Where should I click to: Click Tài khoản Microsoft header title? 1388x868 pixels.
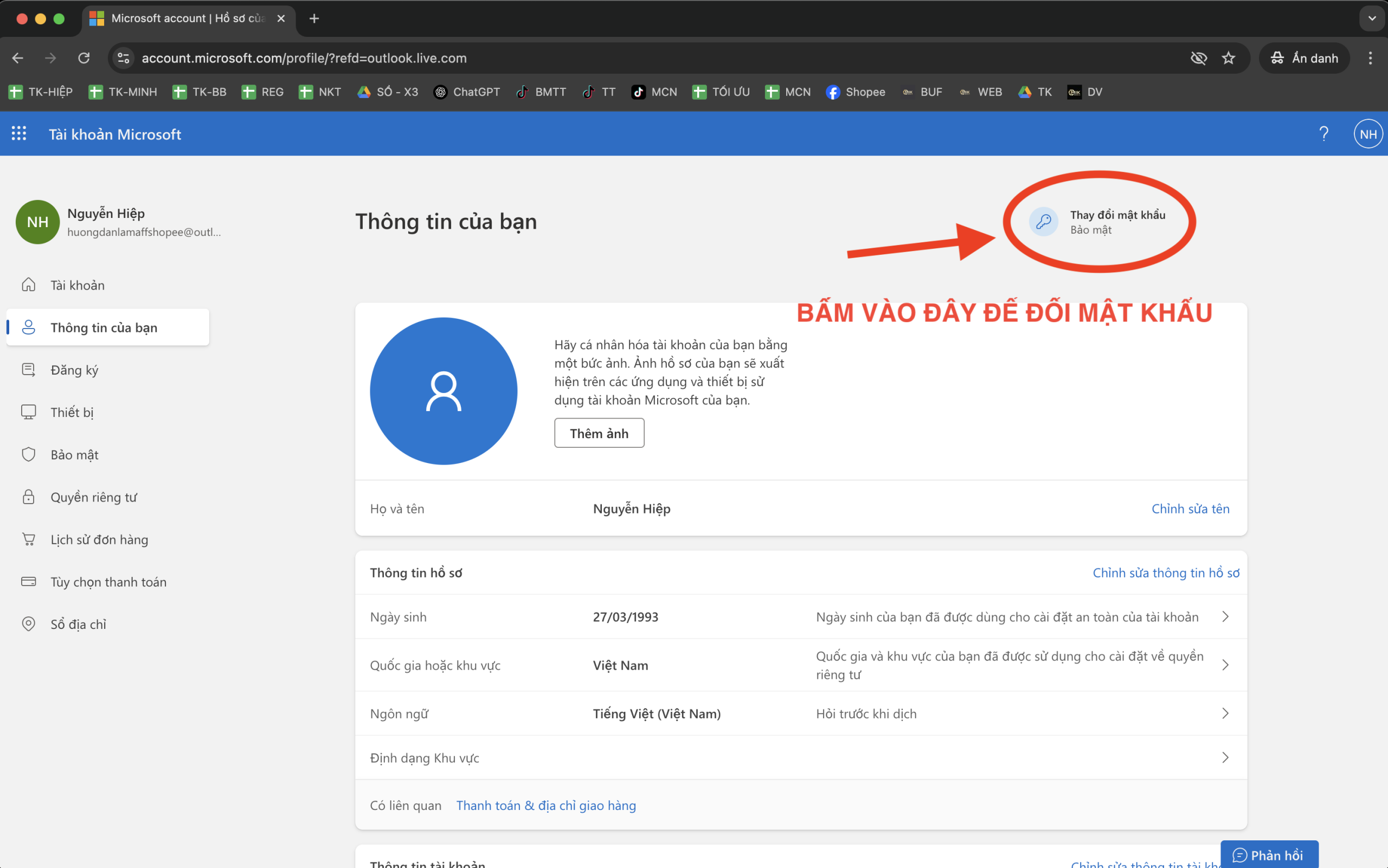click(x=115, y=134)
